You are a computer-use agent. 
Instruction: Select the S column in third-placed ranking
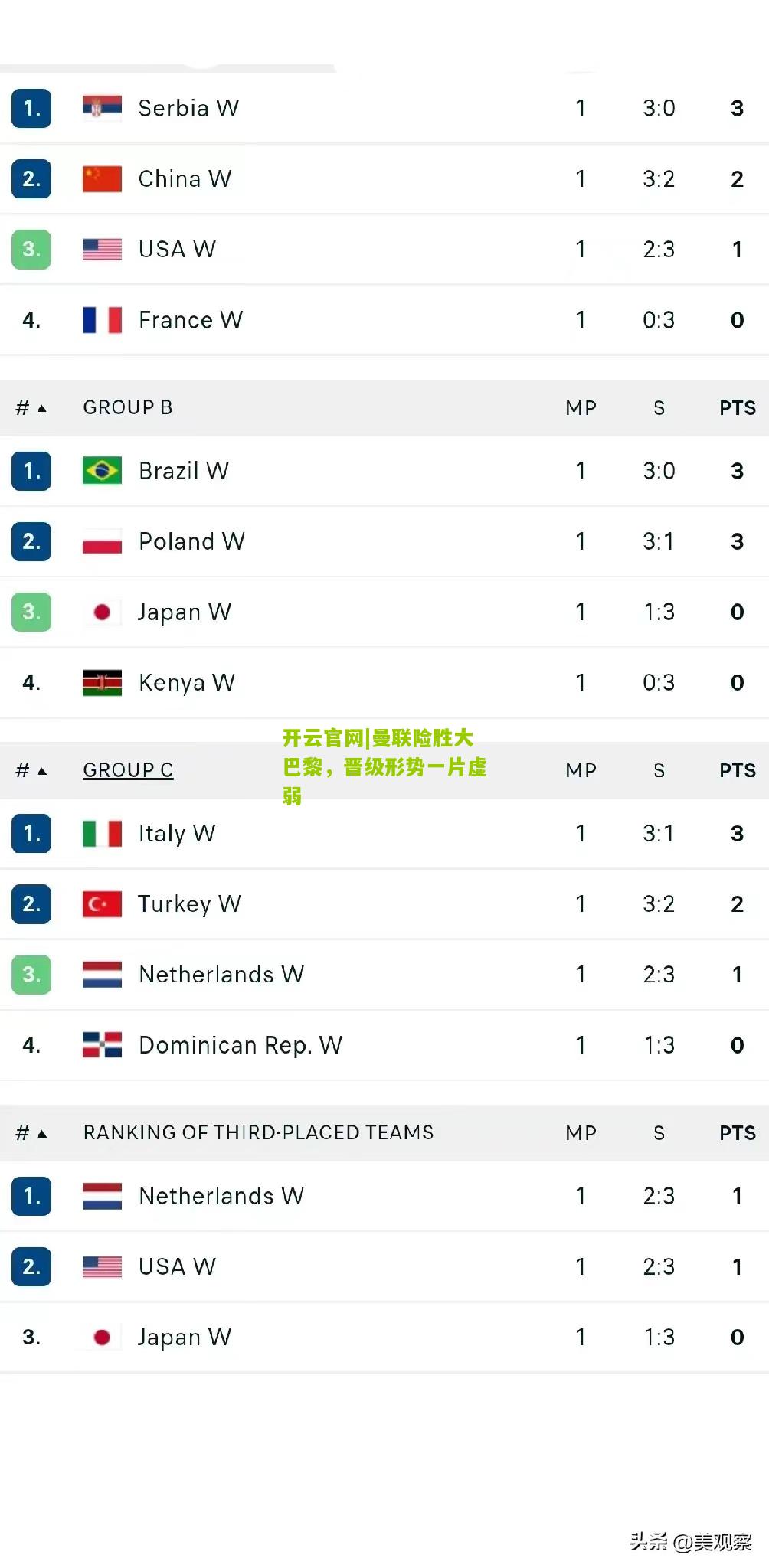(x=659, y=1133)
